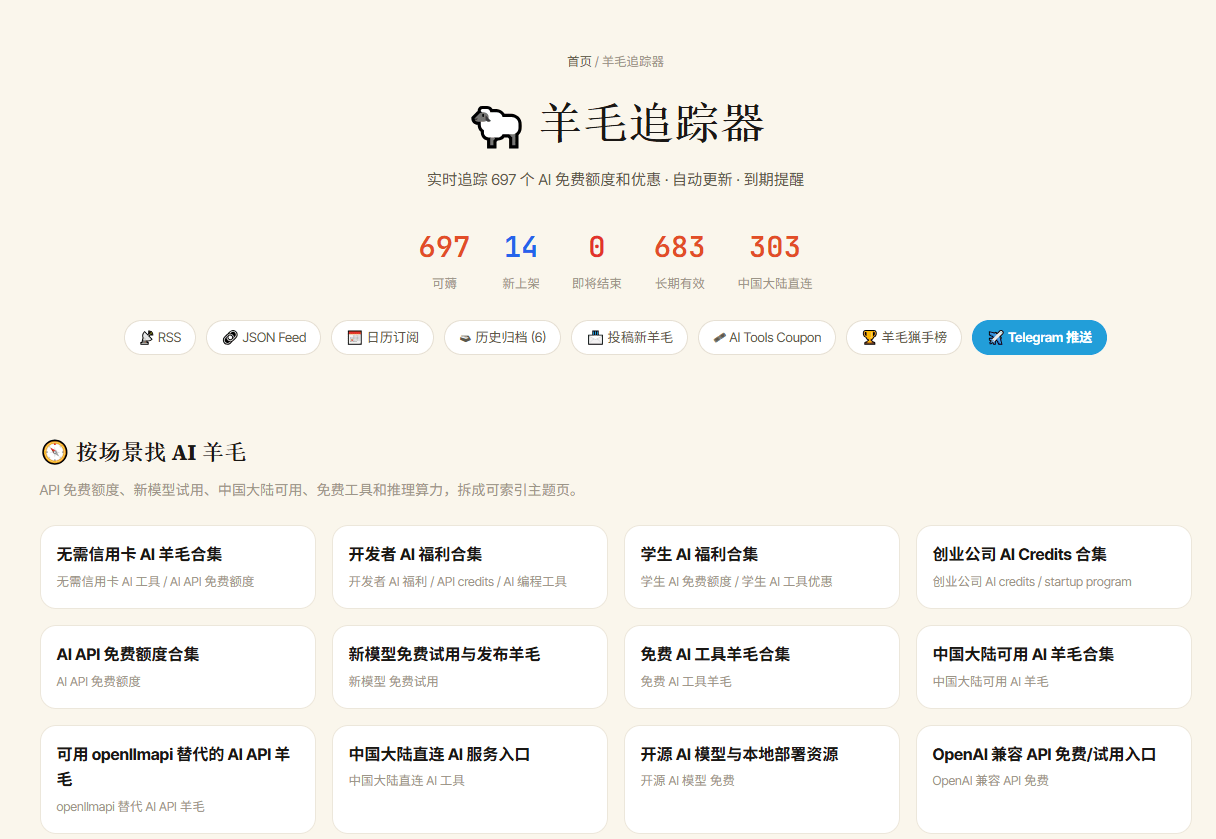Click the 303 中国大陆直连 statistic

(775, 260)
